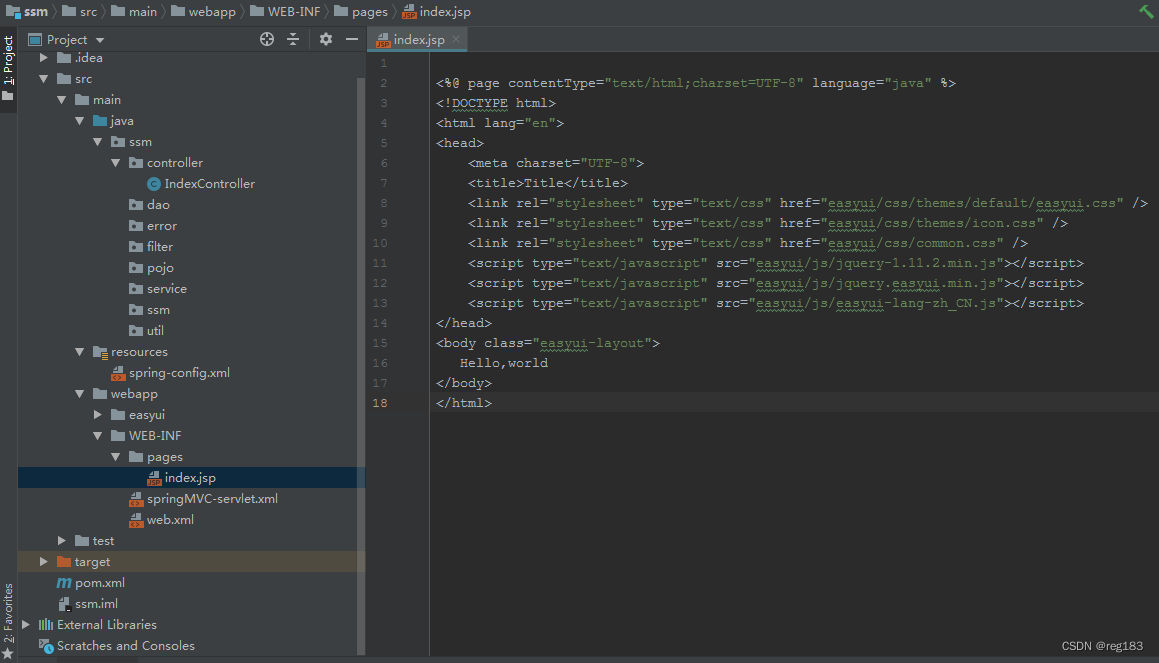Collapse the src folder
The image size is (1159, 663).
click(x=44, y=78)
